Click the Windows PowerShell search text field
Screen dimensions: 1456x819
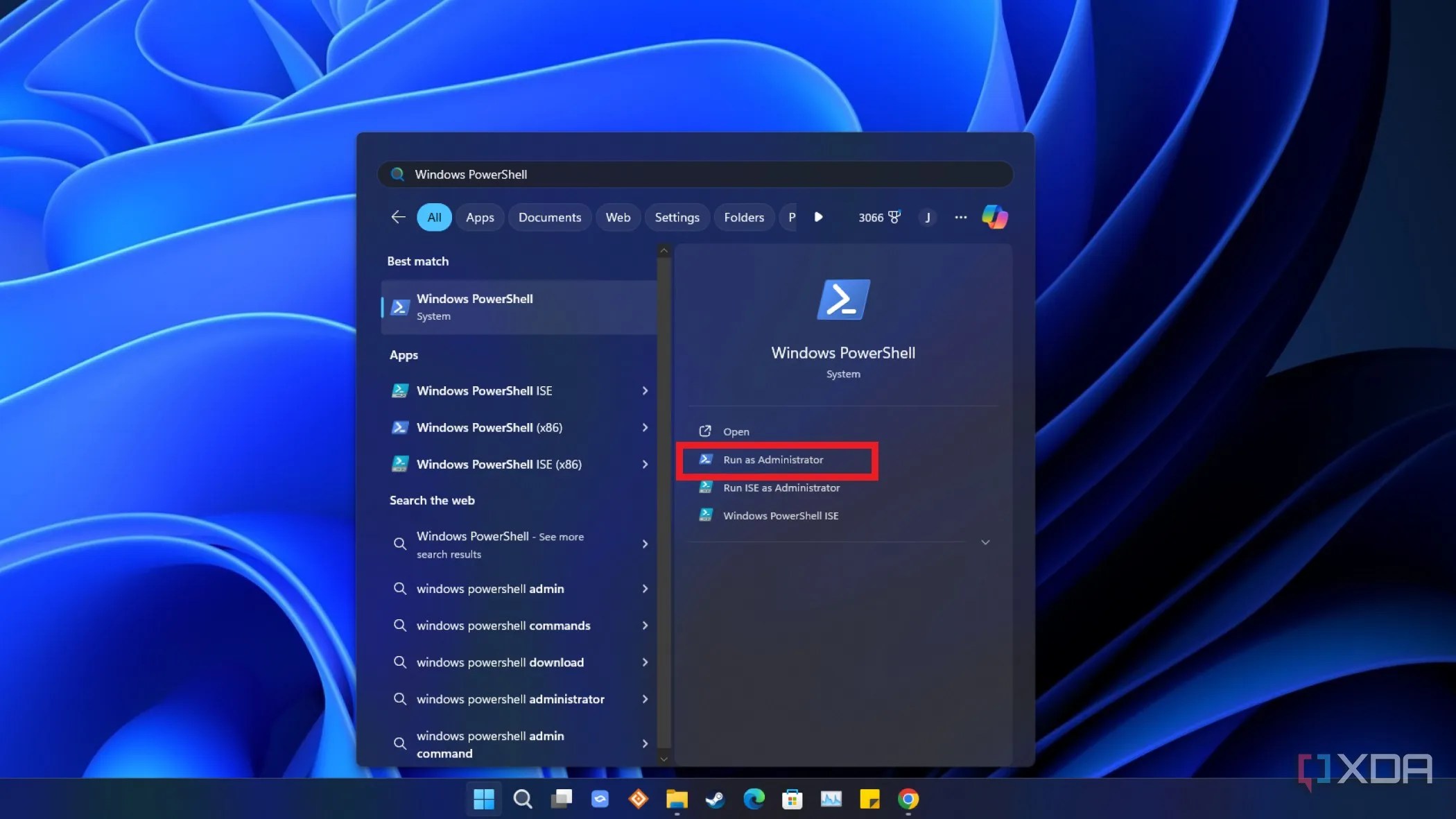point(695,174)
